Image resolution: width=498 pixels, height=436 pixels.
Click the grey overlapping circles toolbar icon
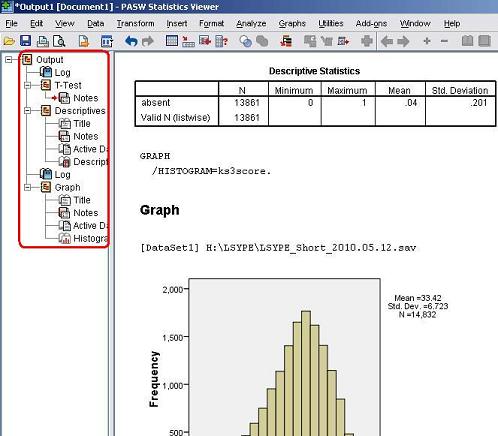pyautogui.click(x=262, y=41)
